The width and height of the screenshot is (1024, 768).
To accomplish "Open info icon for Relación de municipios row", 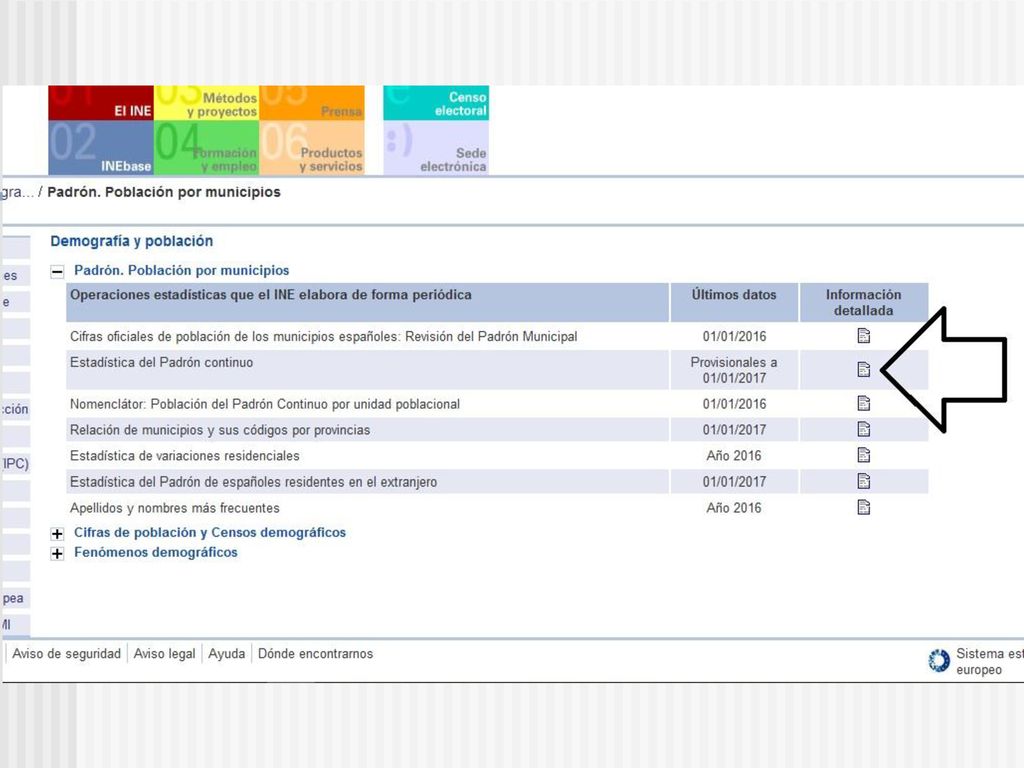I will 863,430.
